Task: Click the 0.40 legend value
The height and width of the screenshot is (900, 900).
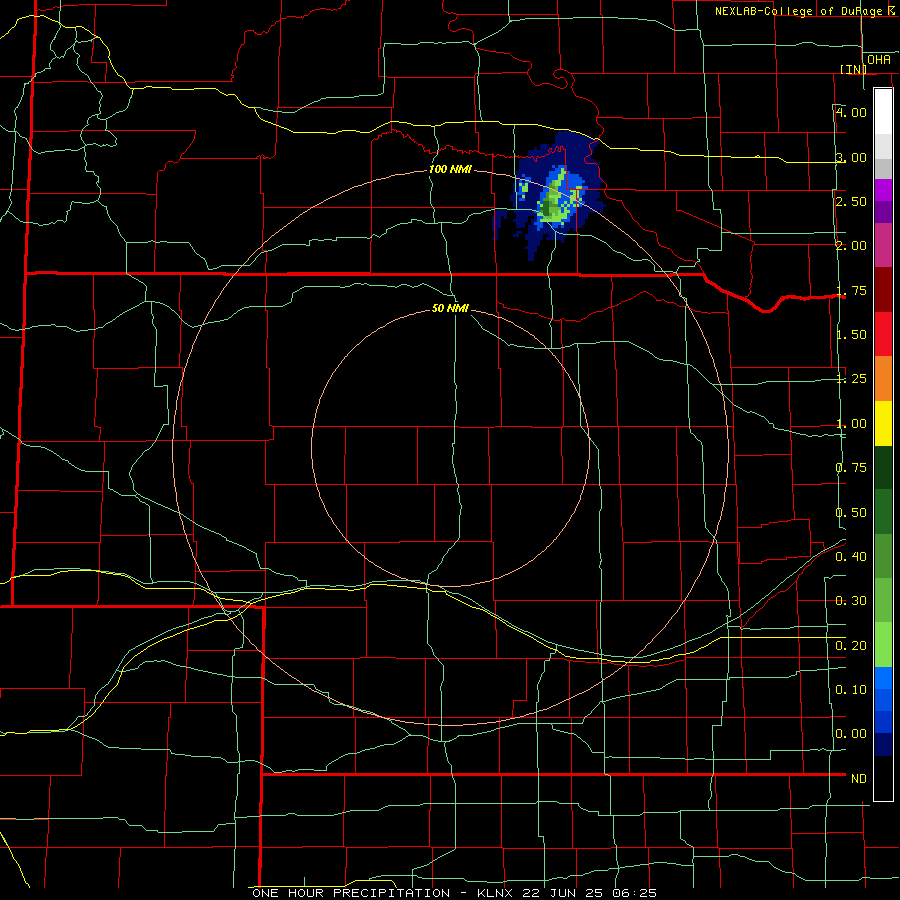Action: [851, 557]
